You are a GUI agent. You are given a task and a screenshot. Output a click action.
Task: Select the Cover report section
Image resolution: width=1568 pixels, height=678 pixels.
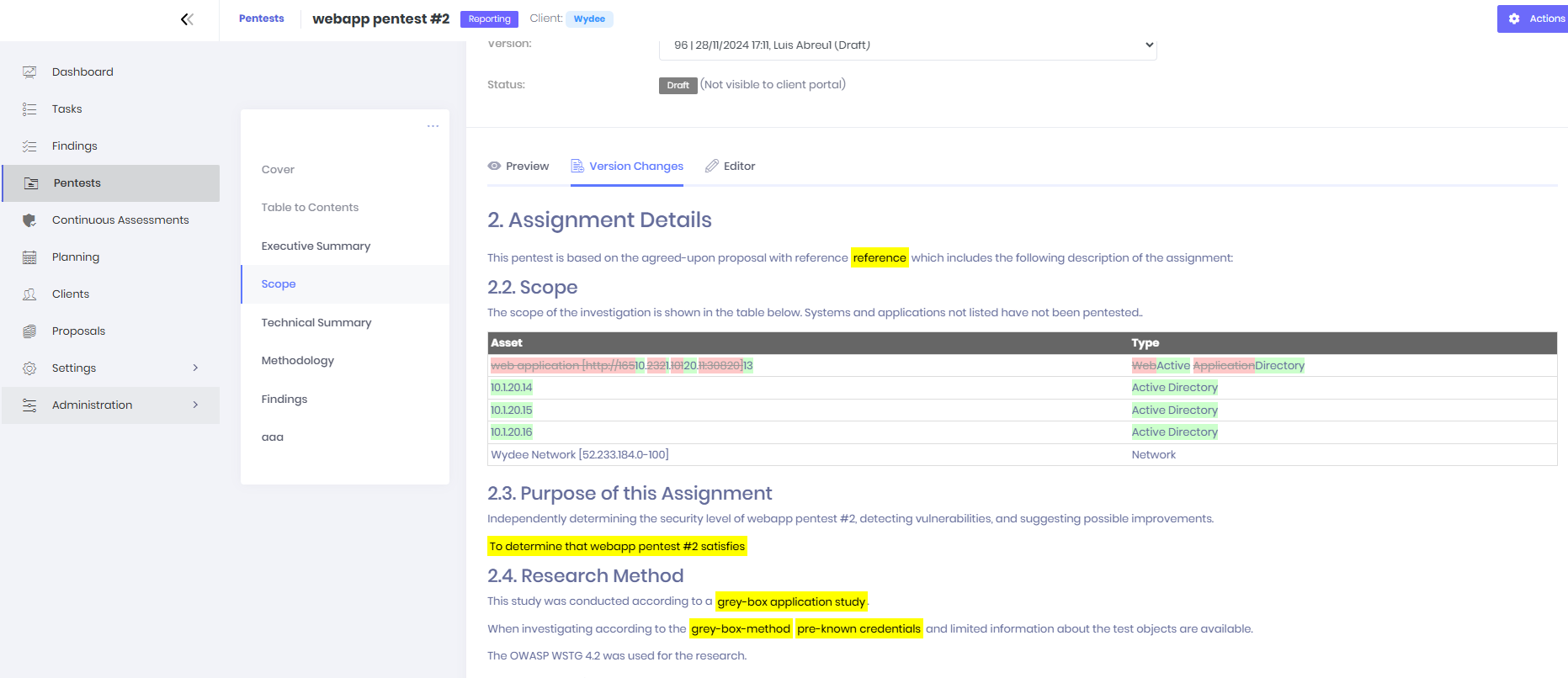[x=278, y=170]
